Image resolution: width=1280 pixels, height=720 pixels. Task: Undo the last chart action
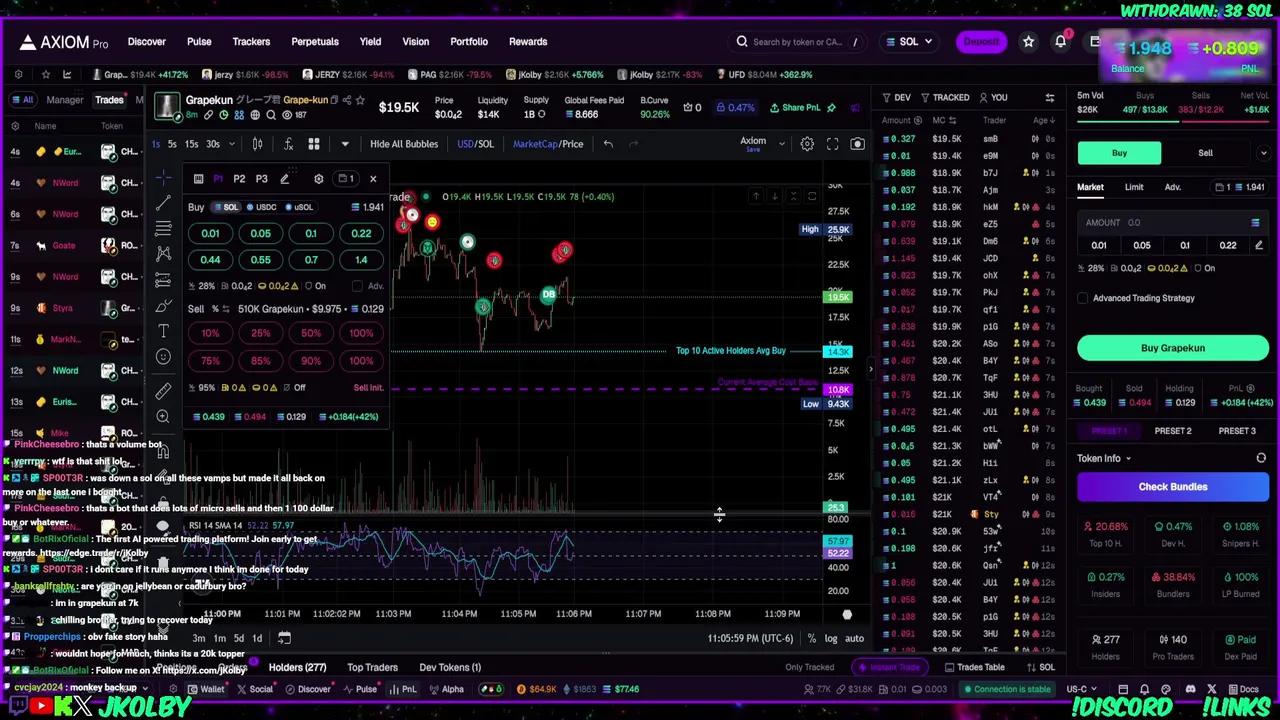[x=608, y=144]
